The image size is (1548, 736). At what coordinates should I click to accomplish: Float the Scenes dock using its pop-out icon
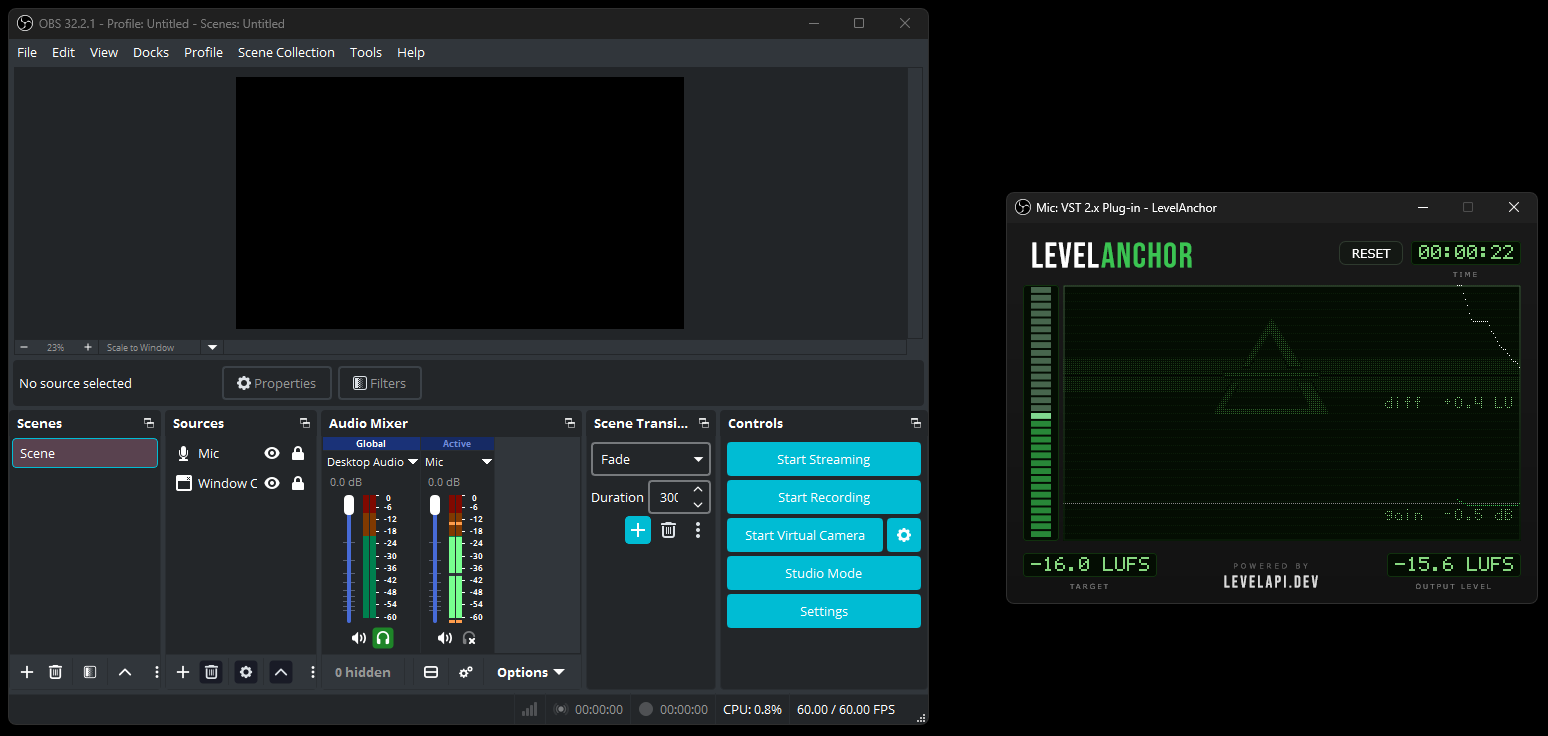click(x=149, y=423)
